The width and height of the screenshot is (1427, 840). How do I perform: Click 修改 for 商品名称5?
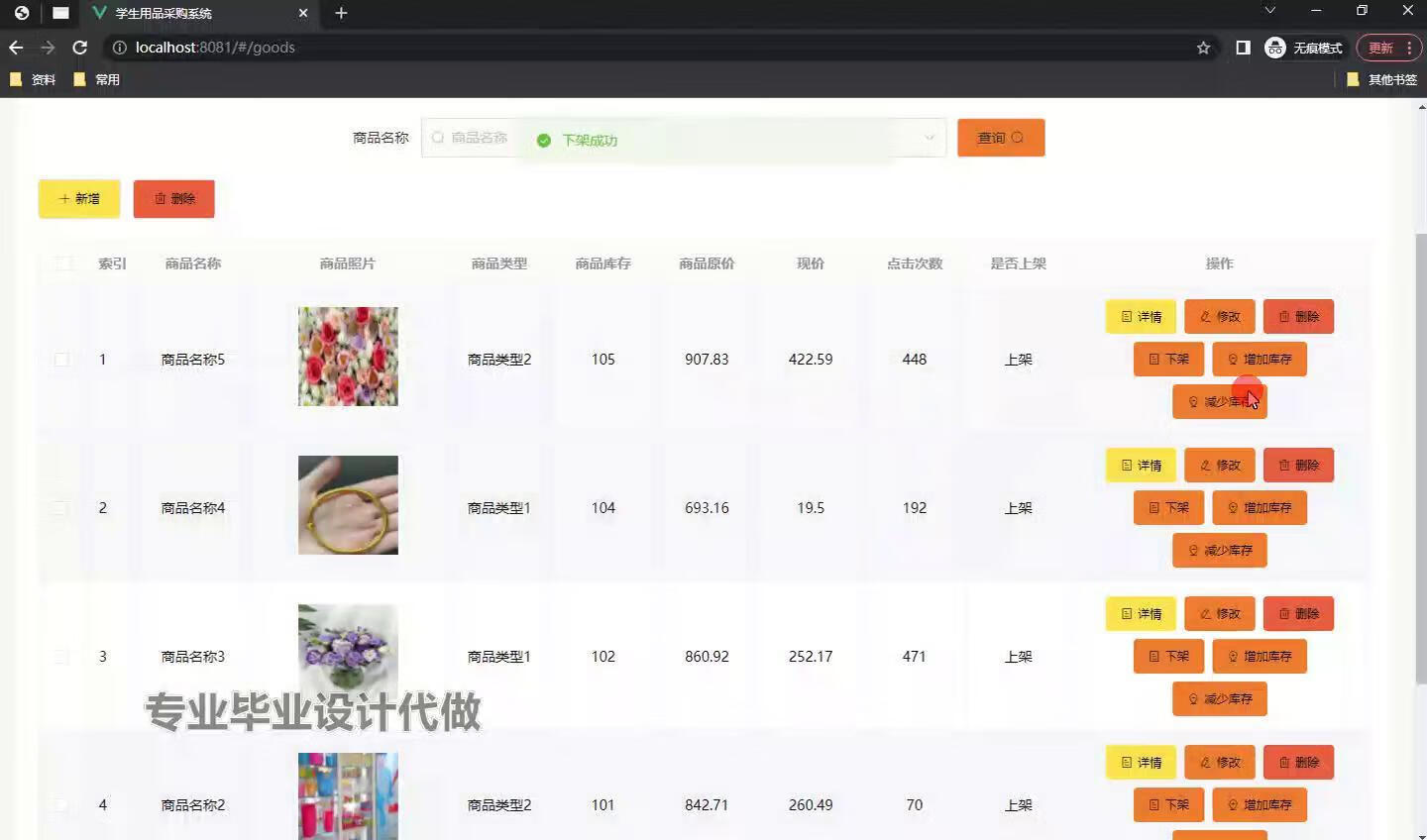[1220, 317]
